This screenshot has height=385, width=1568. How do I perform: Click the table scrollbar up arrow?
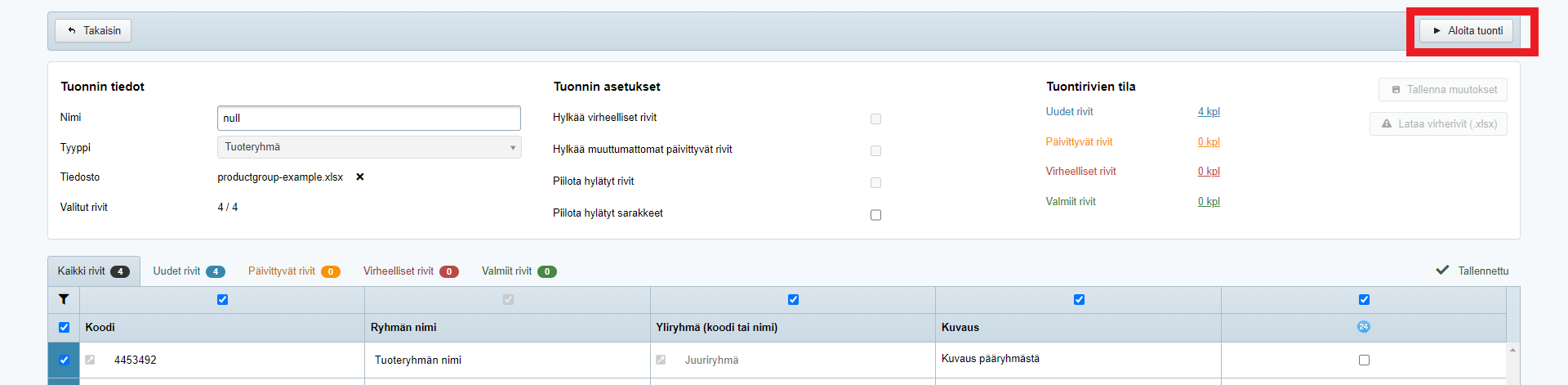pos(1512,350)
